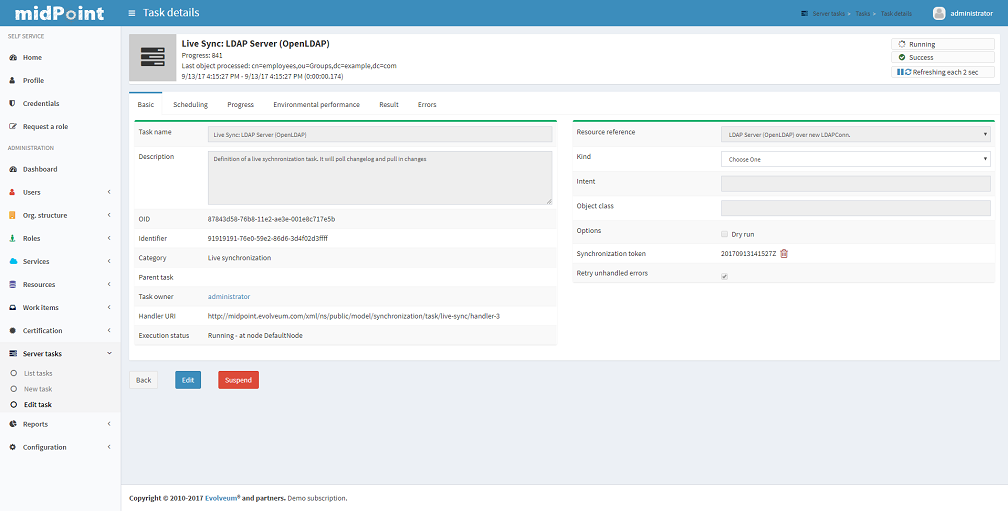1008x511 pixels.
Task: Click the Refreshing each 2 sec pause icon
Action: pos(900,72)
